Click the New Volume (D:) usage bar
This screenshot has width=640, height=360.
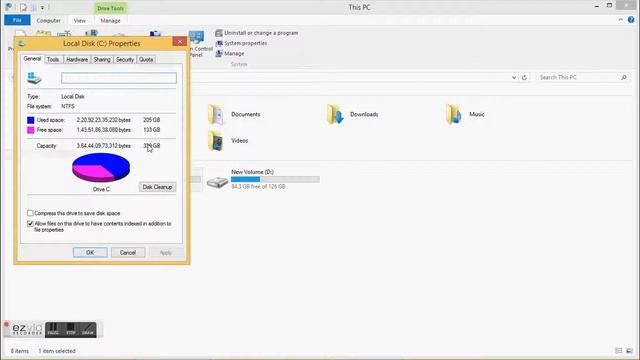[x=275, y=179]
